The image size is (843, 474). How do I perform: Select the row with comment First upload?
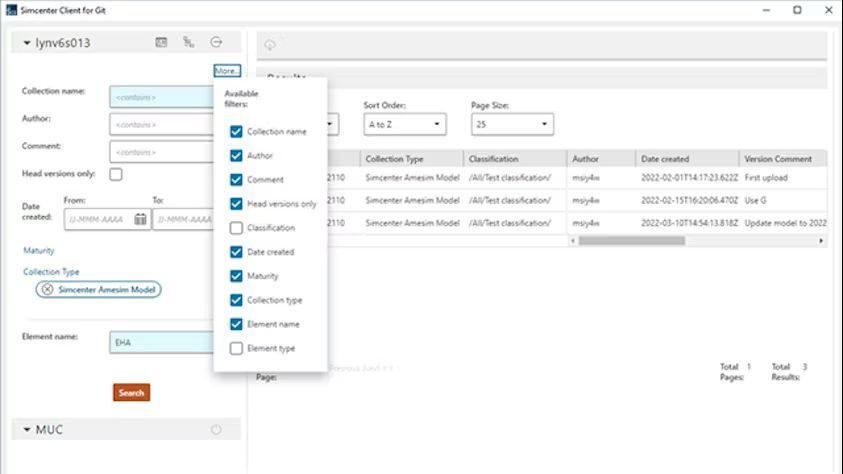[577, 177]
